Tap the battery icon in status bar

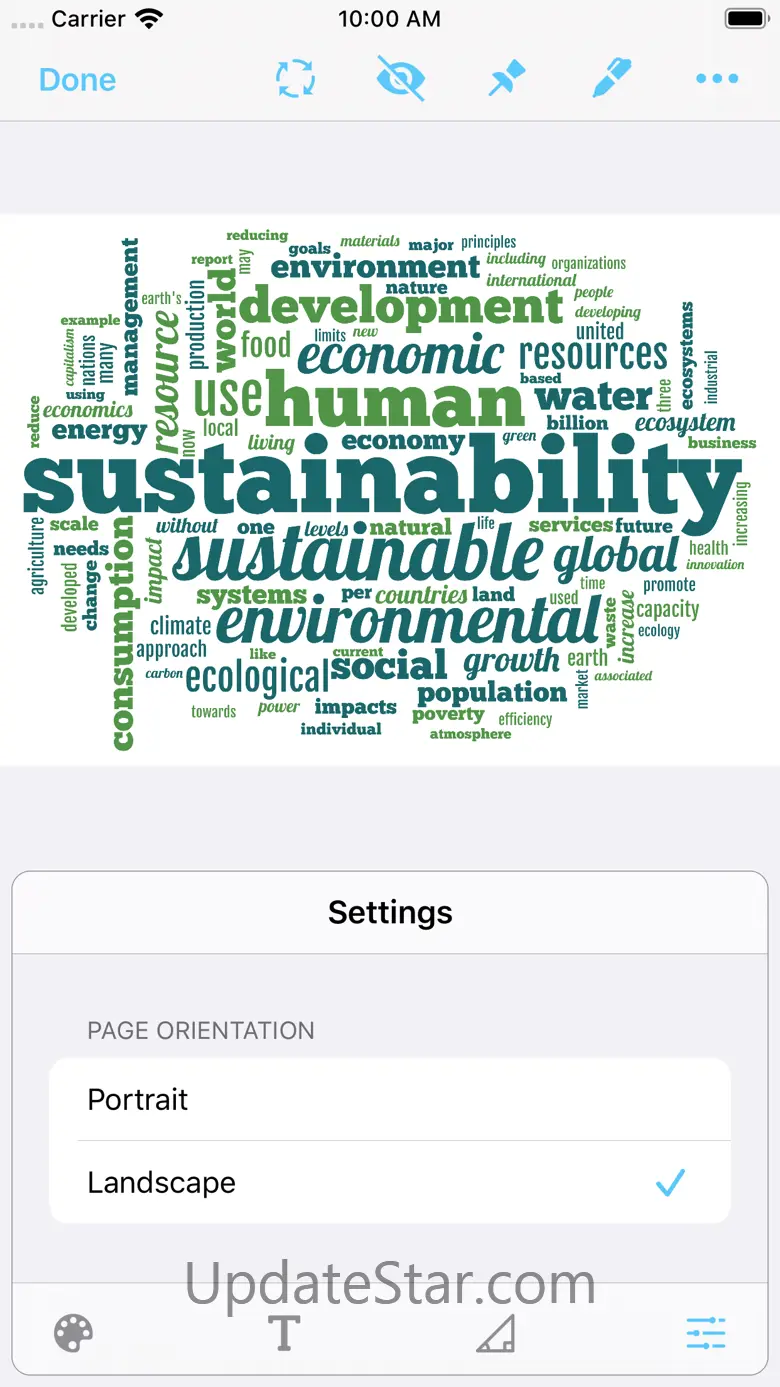(x=747, y=18)
